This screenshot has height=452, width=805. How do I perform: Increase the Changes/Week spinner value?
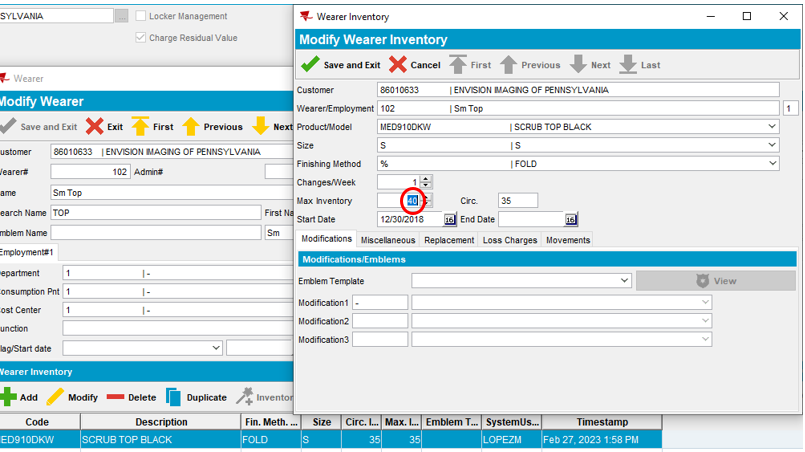pos(426,178)
